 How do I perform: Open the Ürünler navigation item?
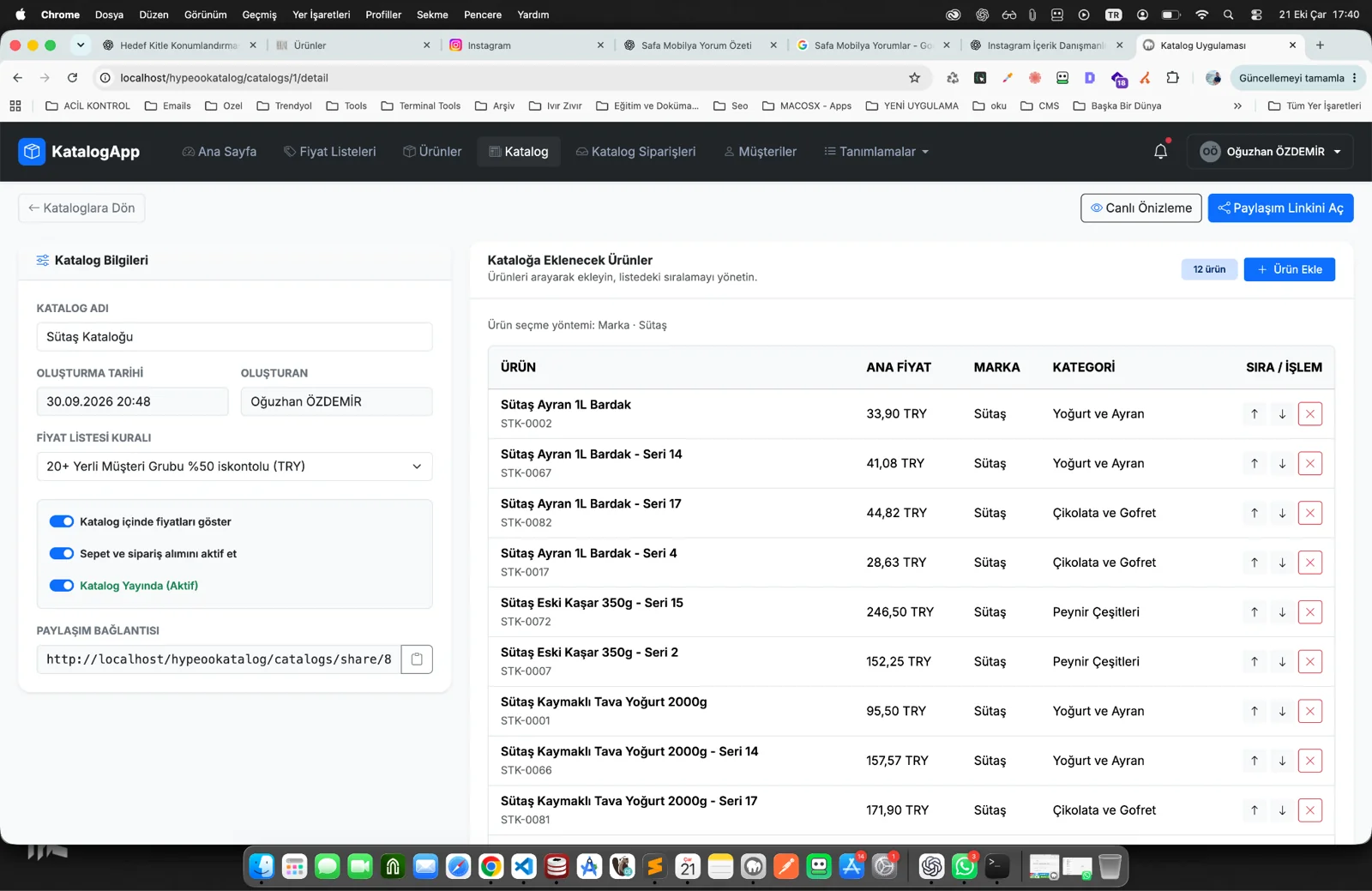coord(432,152)
